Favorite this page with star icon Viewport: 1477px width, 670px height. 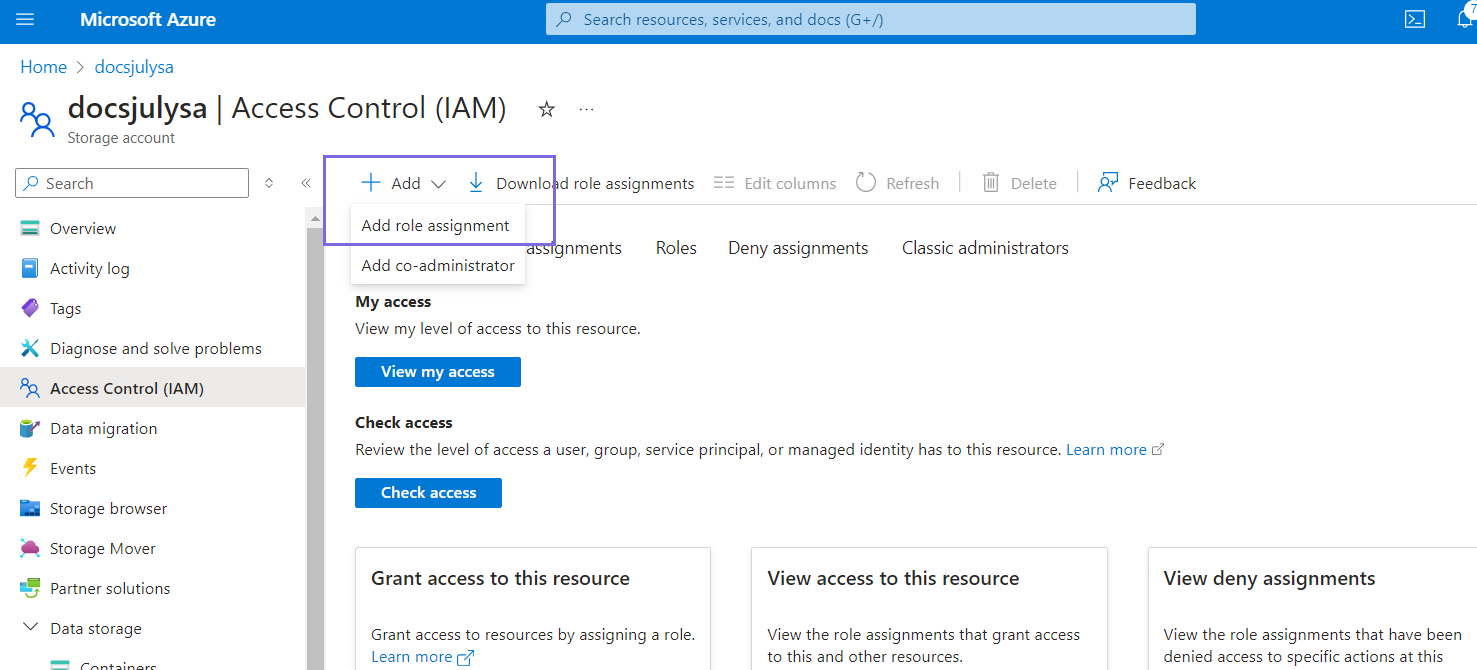pos(546,109)
